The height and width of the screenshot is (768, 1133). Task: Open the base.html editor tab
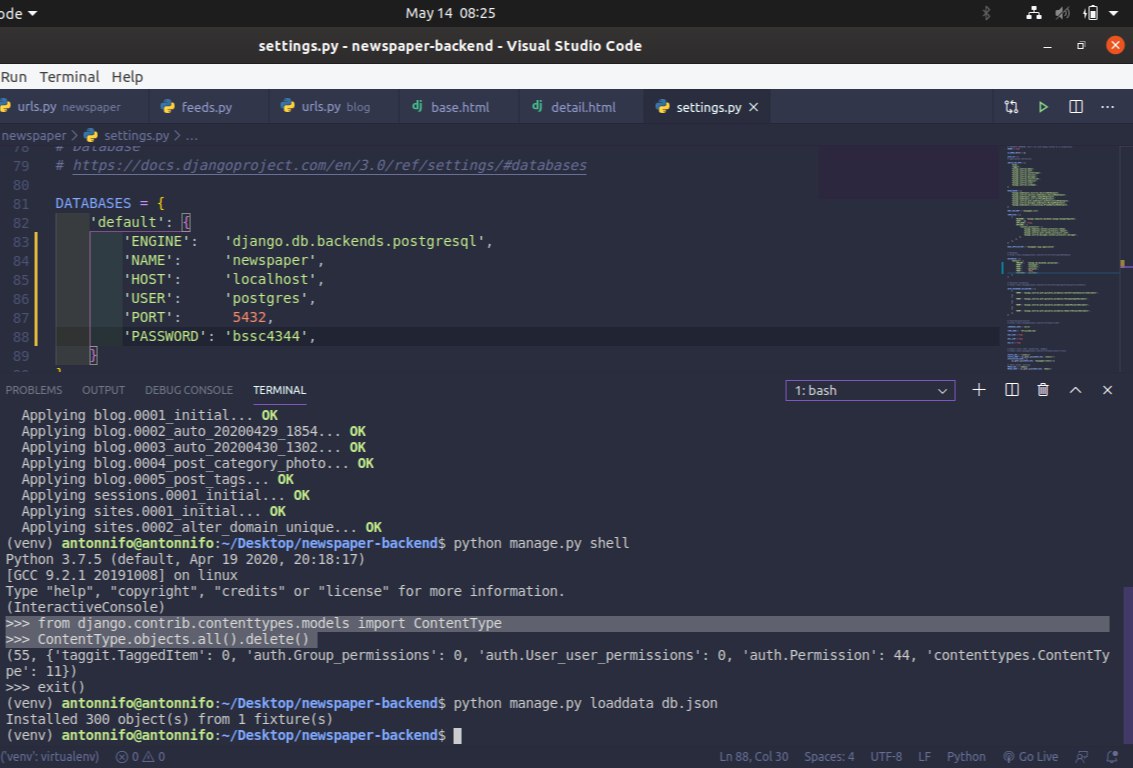(x=460, y=107)
